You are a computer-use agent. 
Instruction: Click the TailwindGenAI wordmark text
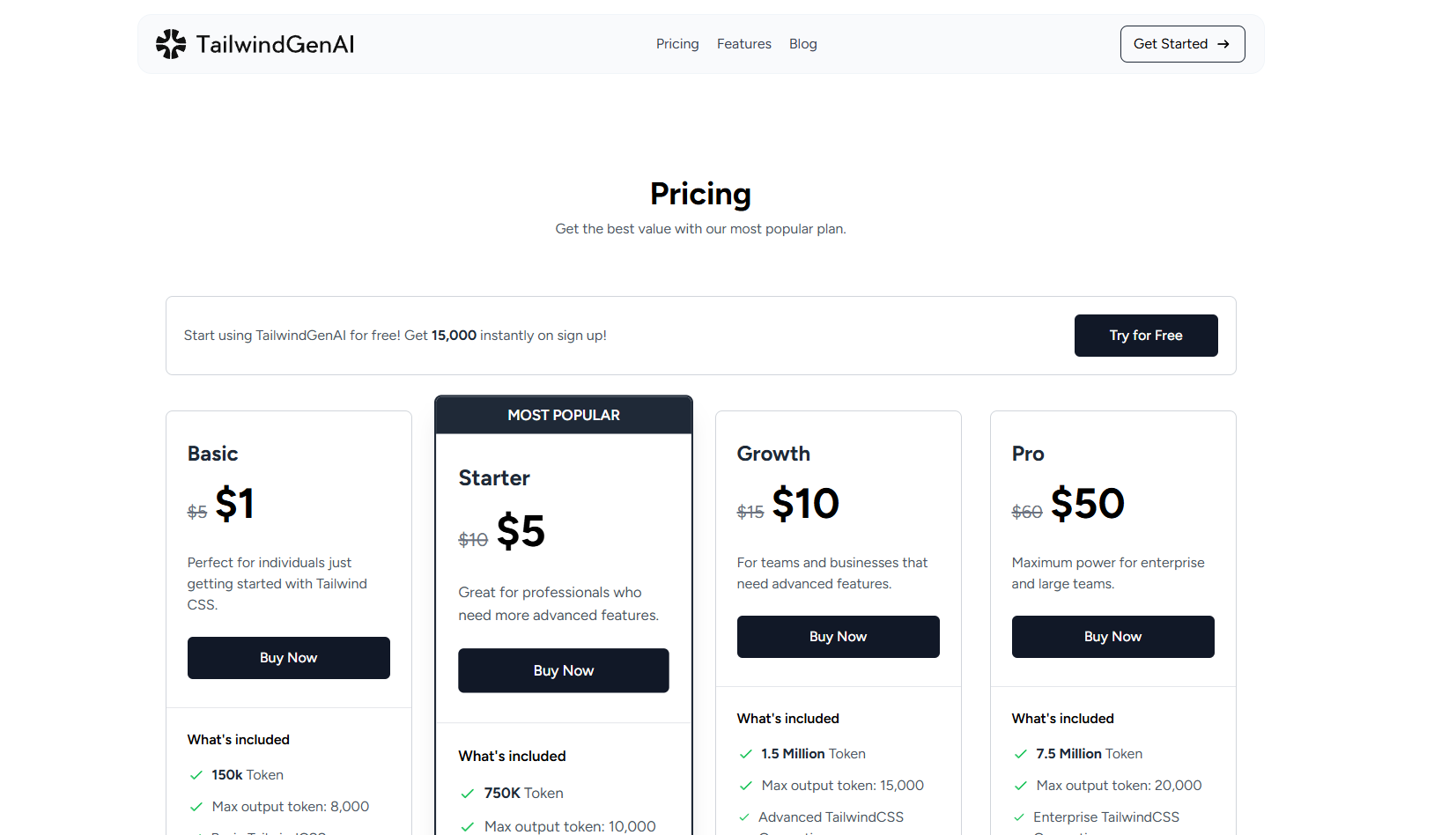click(277, 43)
